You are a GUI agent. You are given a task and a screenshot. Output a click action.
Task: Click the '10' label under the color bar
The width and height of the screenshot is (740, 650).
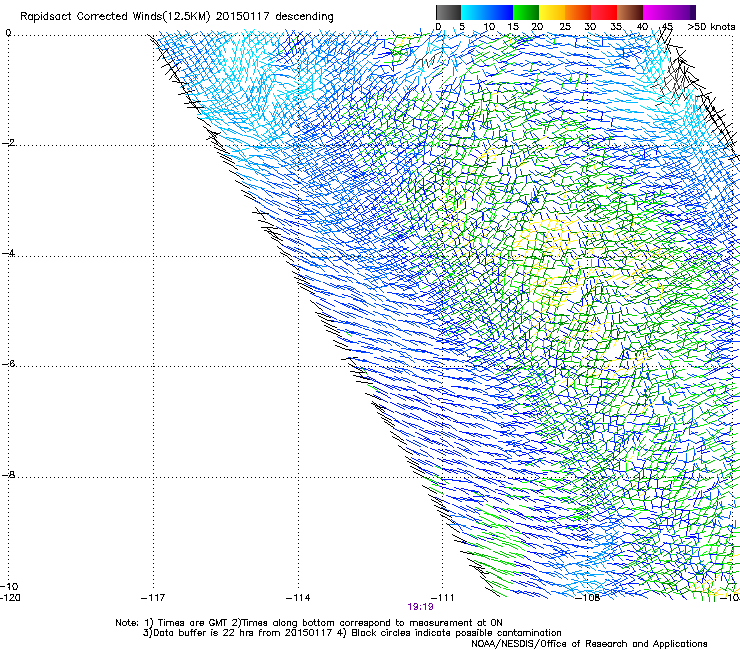[489, 27]
